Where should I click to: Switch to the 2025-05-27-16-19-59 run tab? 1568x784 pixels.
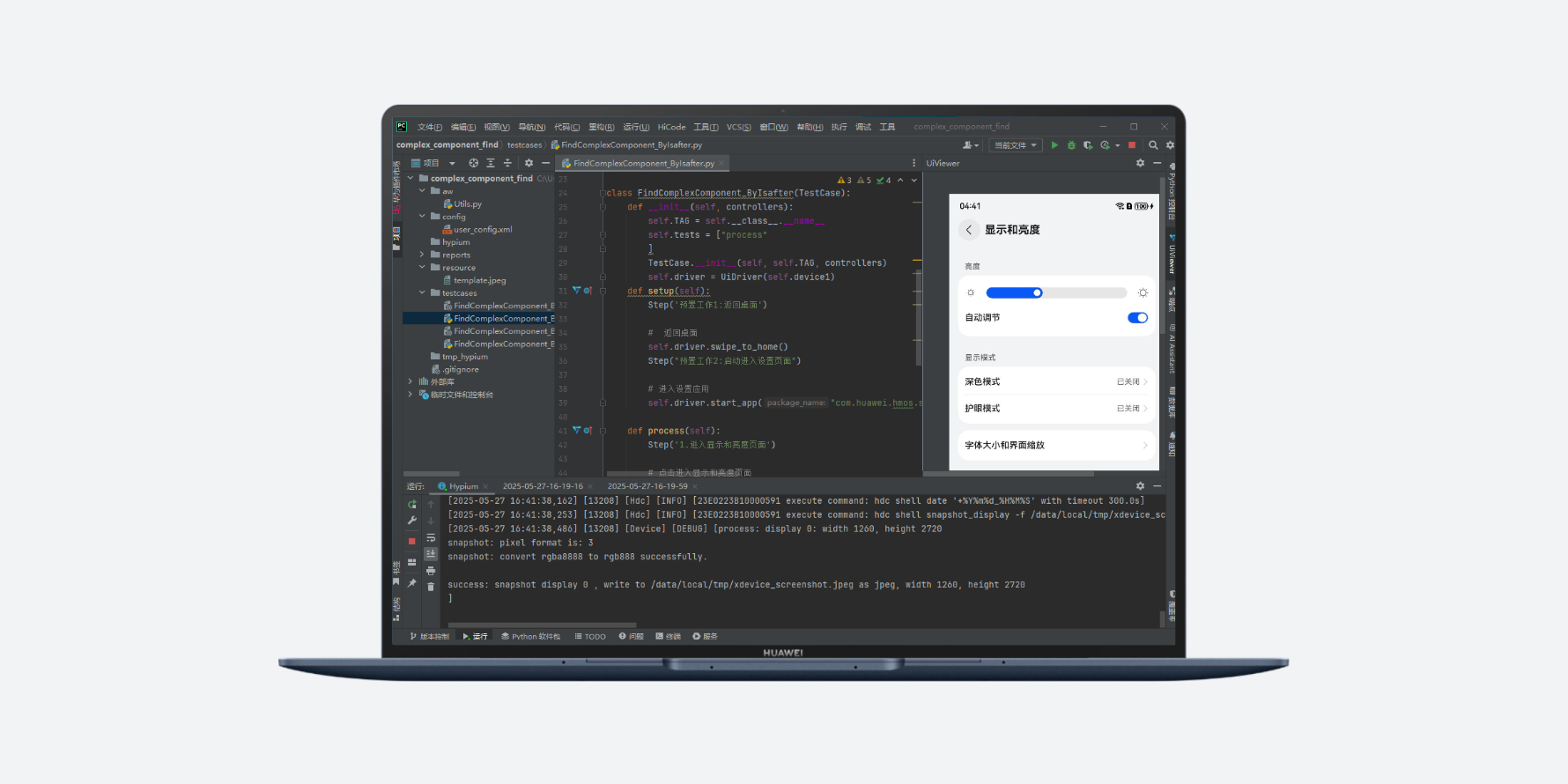pos(647,486)
